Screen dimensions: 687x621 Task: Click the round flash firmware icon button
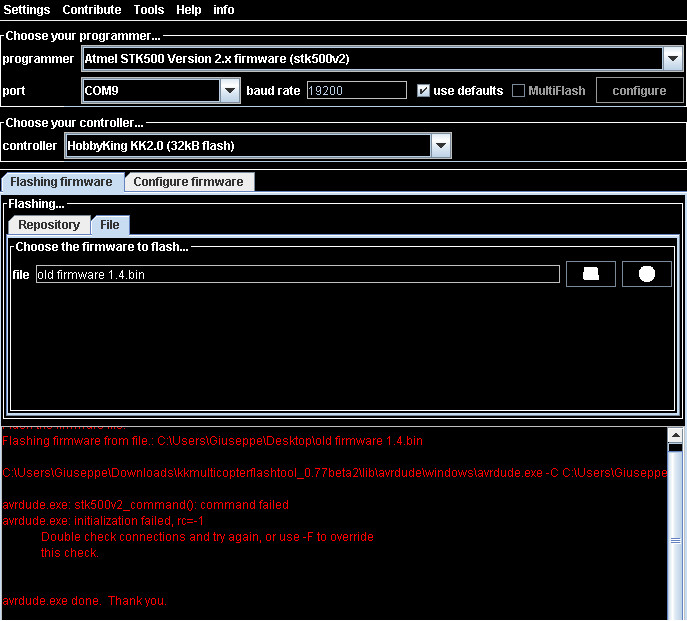(x=647, y=274)
